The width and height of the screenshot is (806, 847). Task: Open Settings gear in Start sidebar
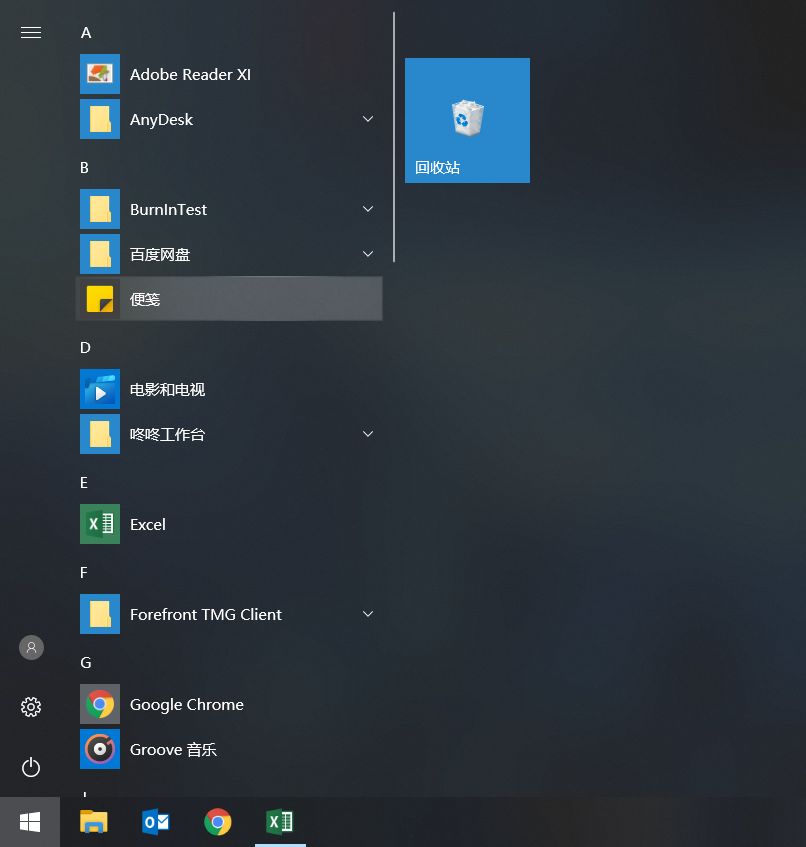coord(31,707)
